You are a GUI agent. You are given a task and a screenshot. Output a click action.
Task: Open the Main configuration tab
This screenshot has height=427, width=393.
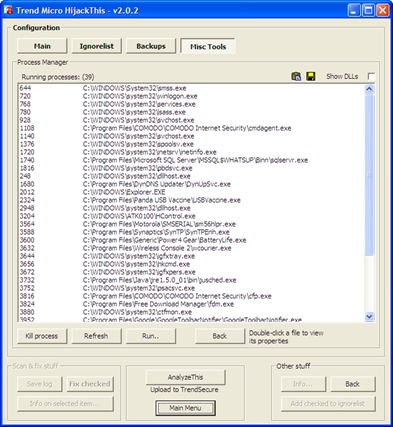click(x=42, y=46)
